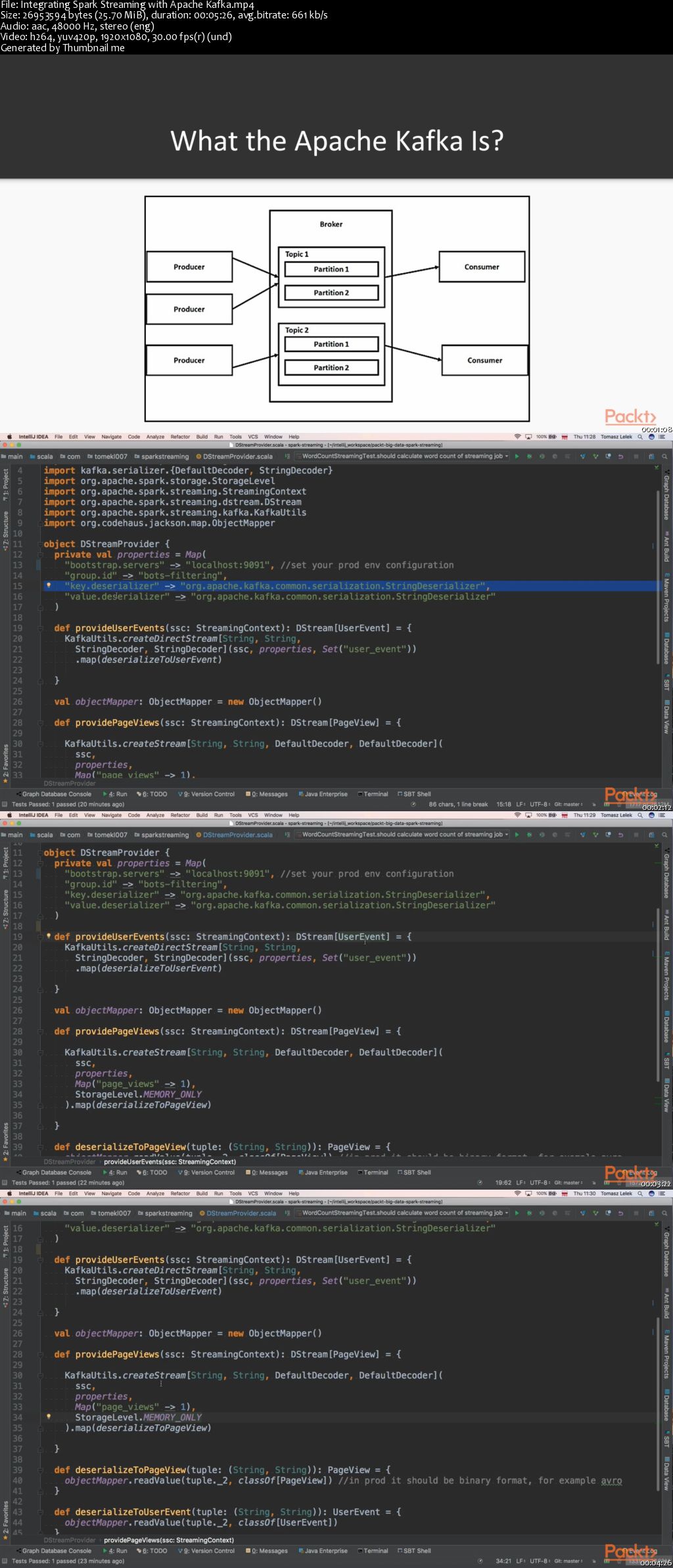Open Graph Database Console button in 11:28 frame
The image size is (673, 1568).
(x=54, y=794)
